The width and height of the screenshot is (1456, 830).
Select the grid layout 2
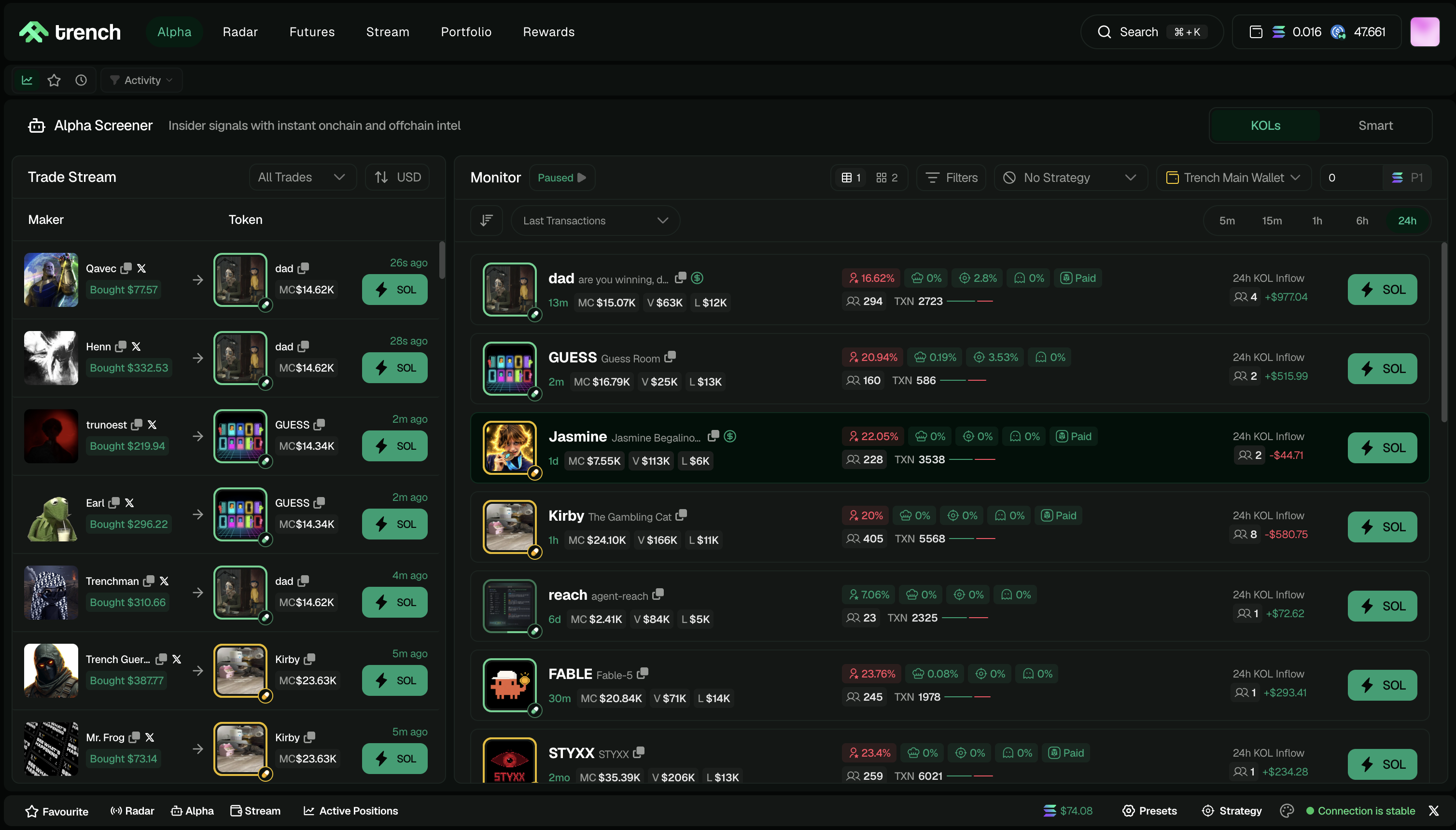point(887,178)
